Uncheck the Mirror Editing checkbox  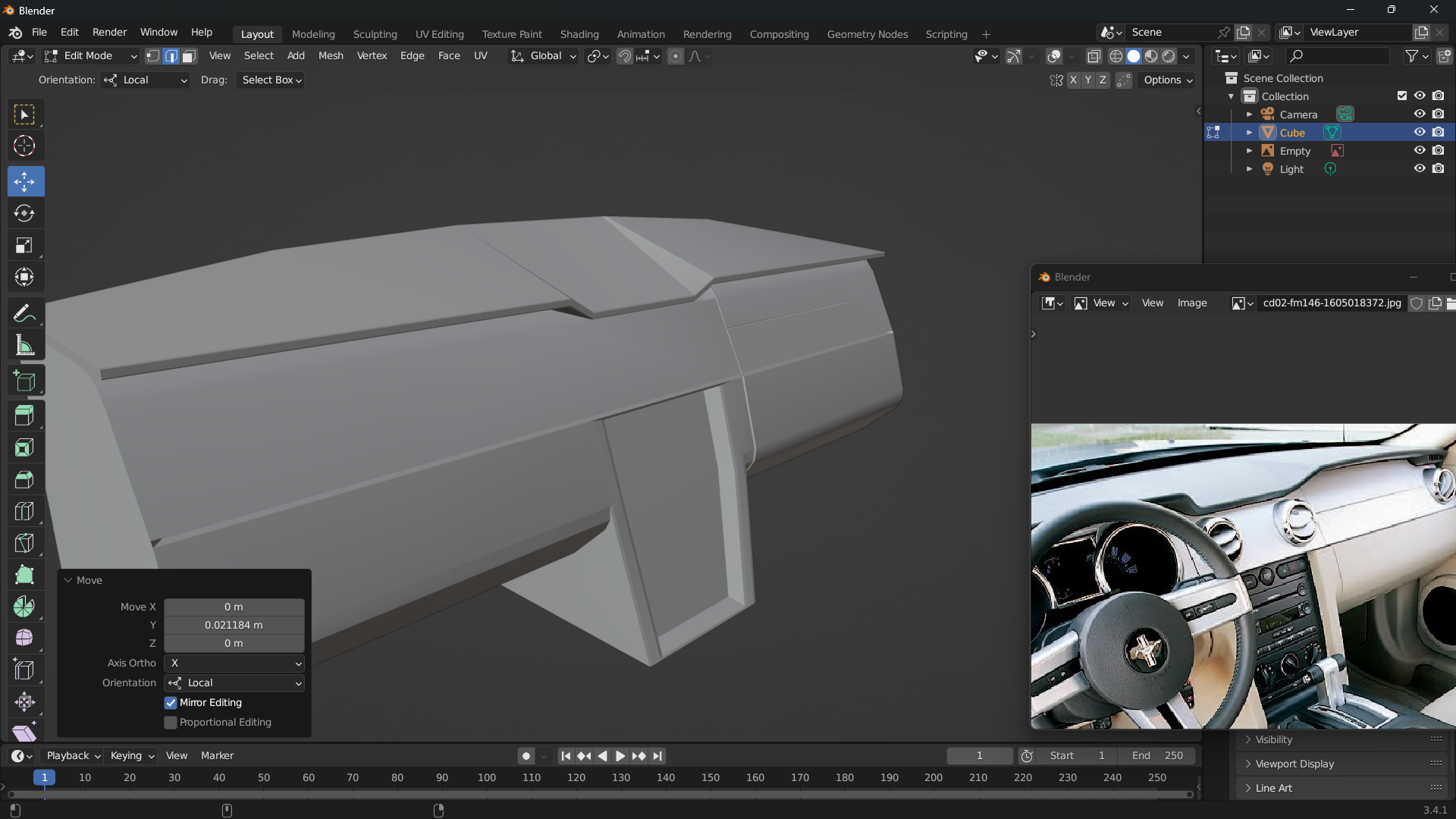click(x=171, y=703)
